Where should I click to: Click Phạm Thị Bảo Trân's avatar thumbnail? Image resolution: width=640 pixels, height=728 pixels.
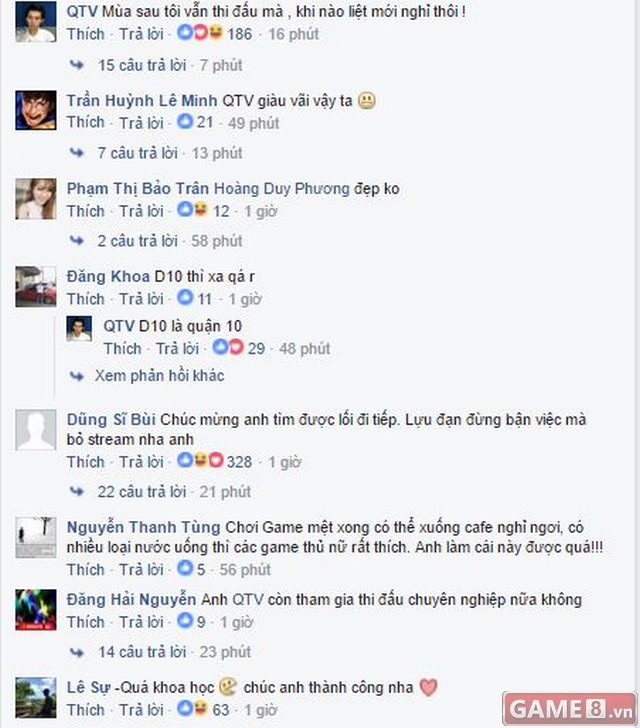(x=36, y=199)
